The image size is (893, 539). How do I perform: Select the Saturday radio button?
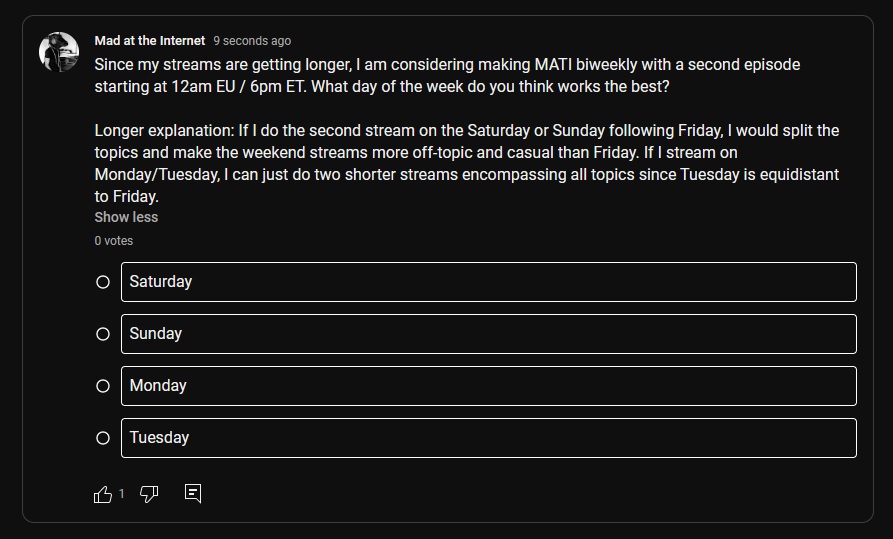pos(103,282)
